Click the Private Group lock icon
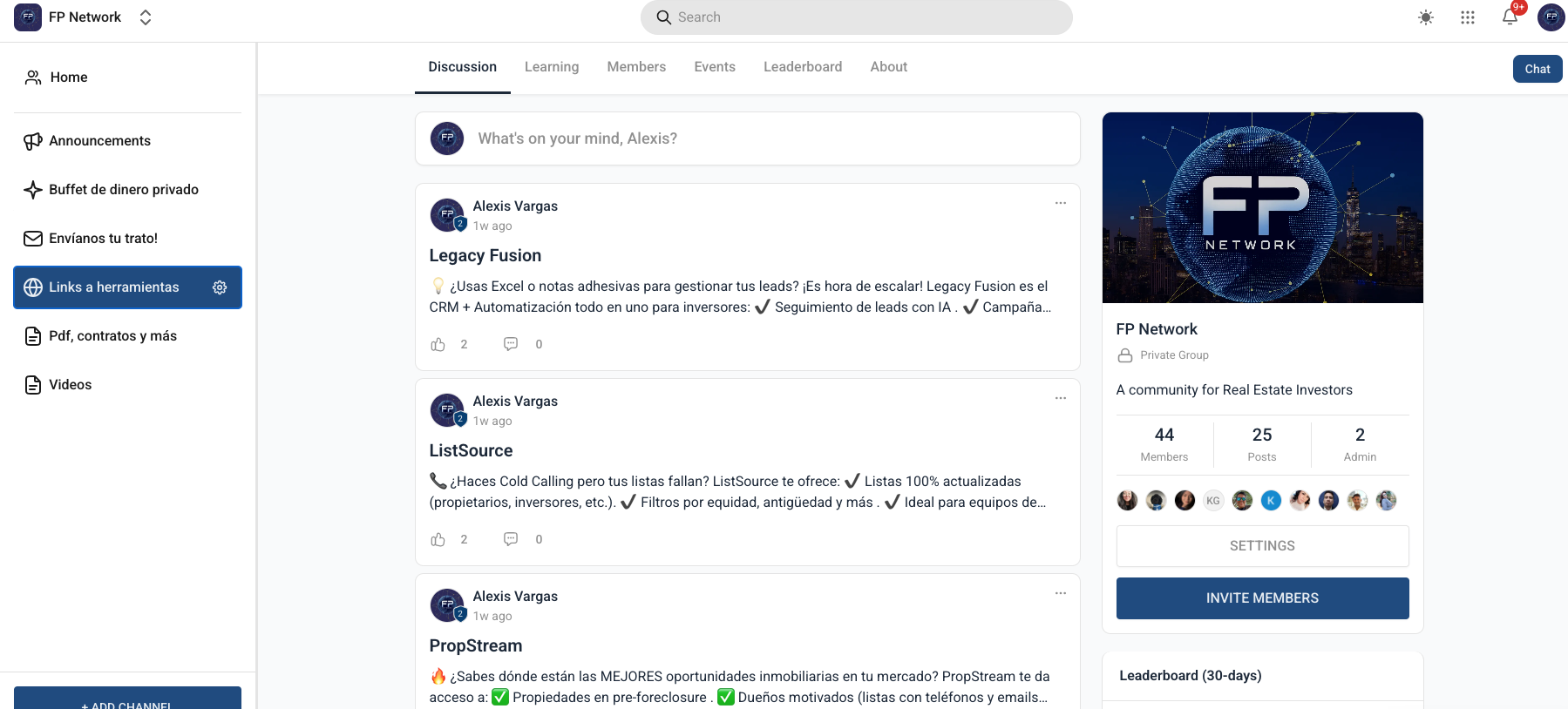 tap(1125, 355)
